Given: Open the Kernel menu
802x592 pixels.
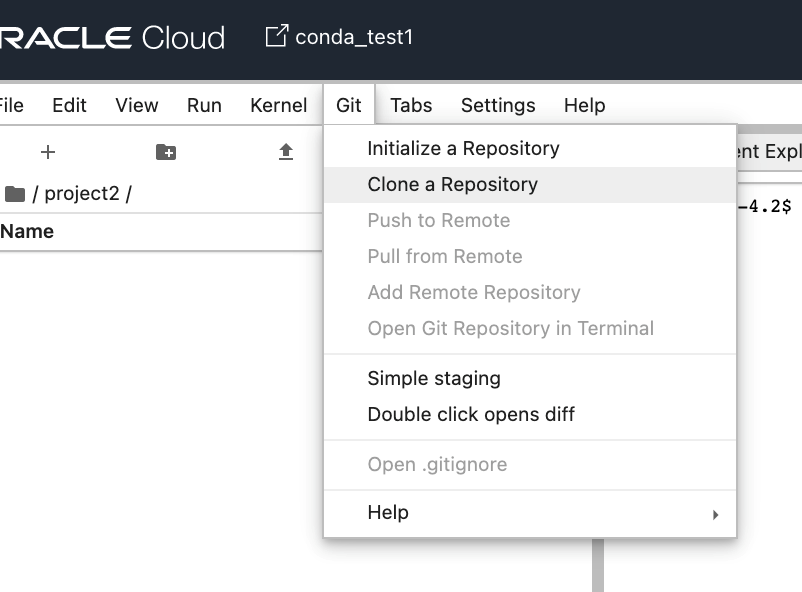Looking at the screenshot, I should point(278,105).
